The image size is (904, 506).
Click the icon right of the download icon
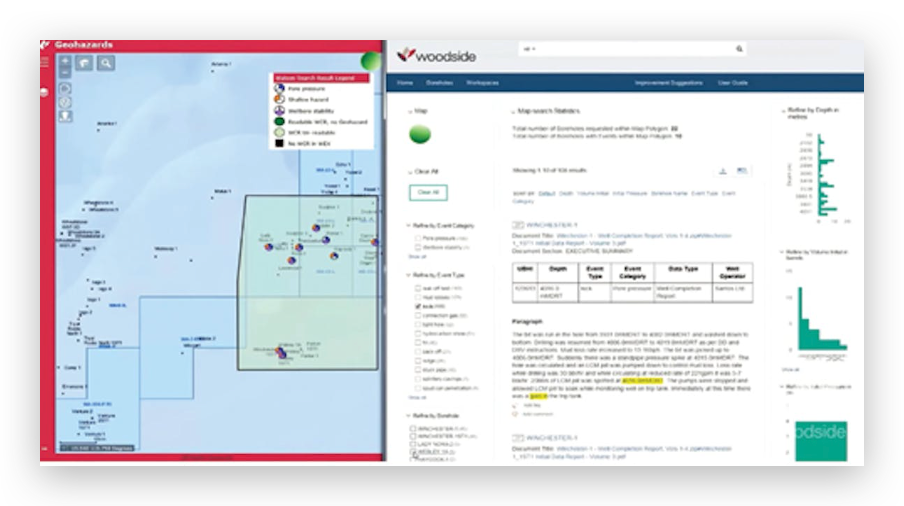pos(742,171)
